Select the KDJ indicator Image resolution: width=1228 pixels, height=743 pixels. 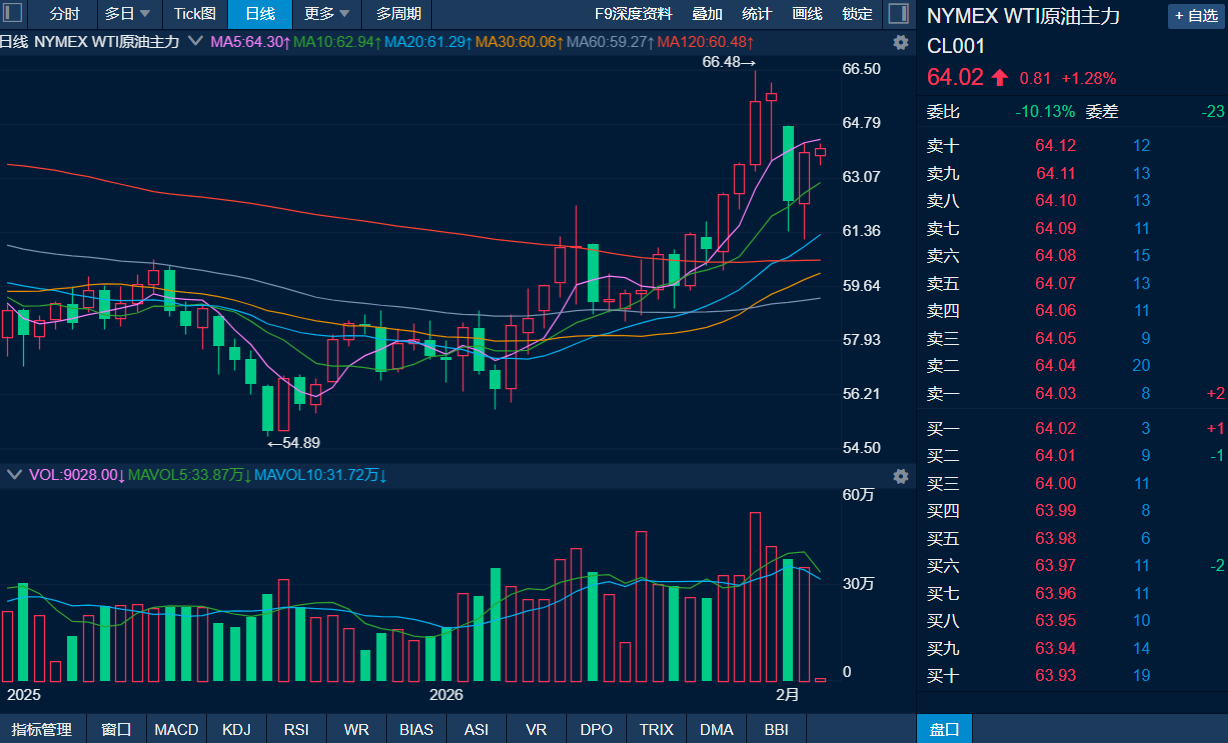pos(237,729)
